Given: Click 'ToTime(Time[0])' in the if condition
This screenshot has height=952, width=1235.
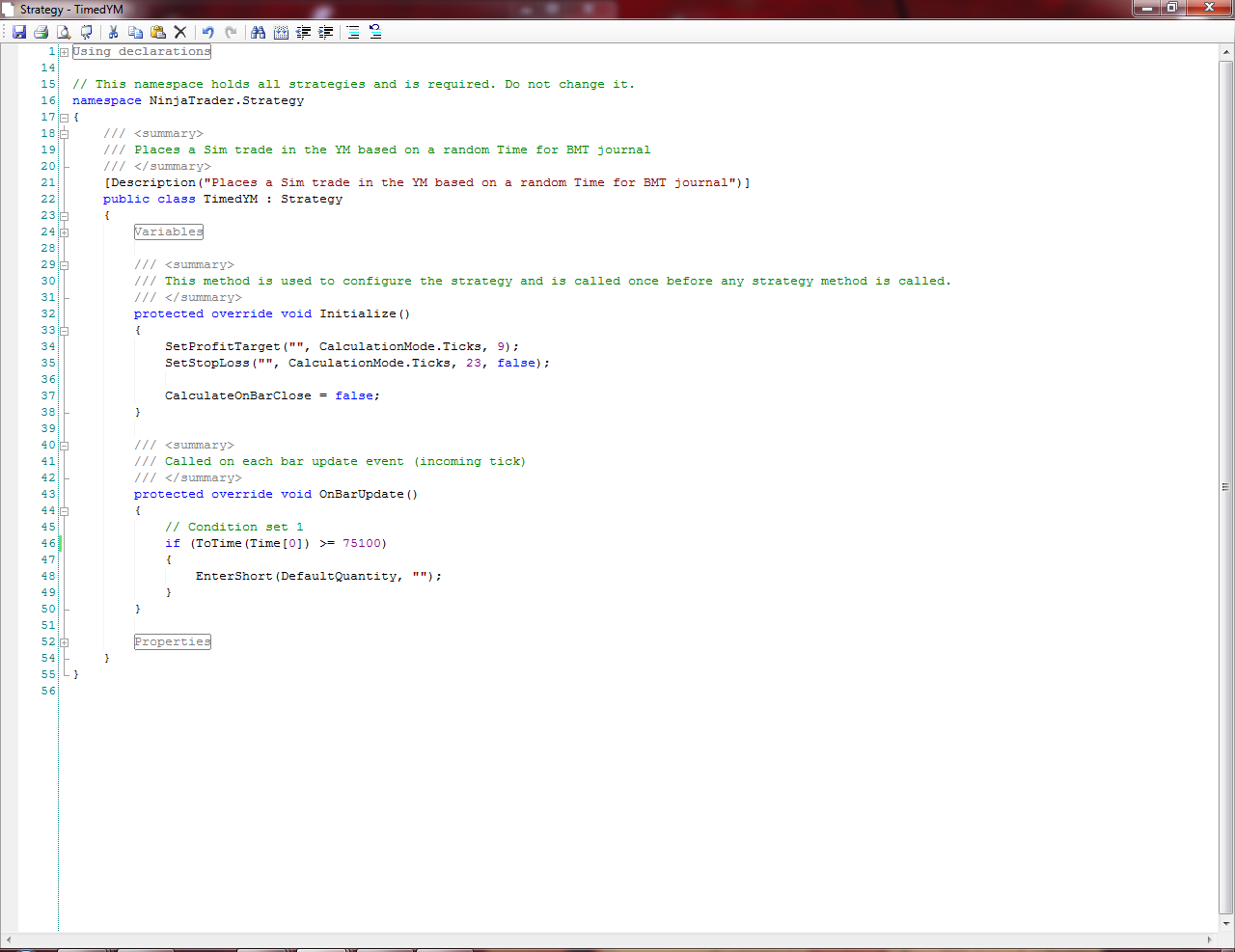Looking at the screenshot, I should click(x=254, y=544).
